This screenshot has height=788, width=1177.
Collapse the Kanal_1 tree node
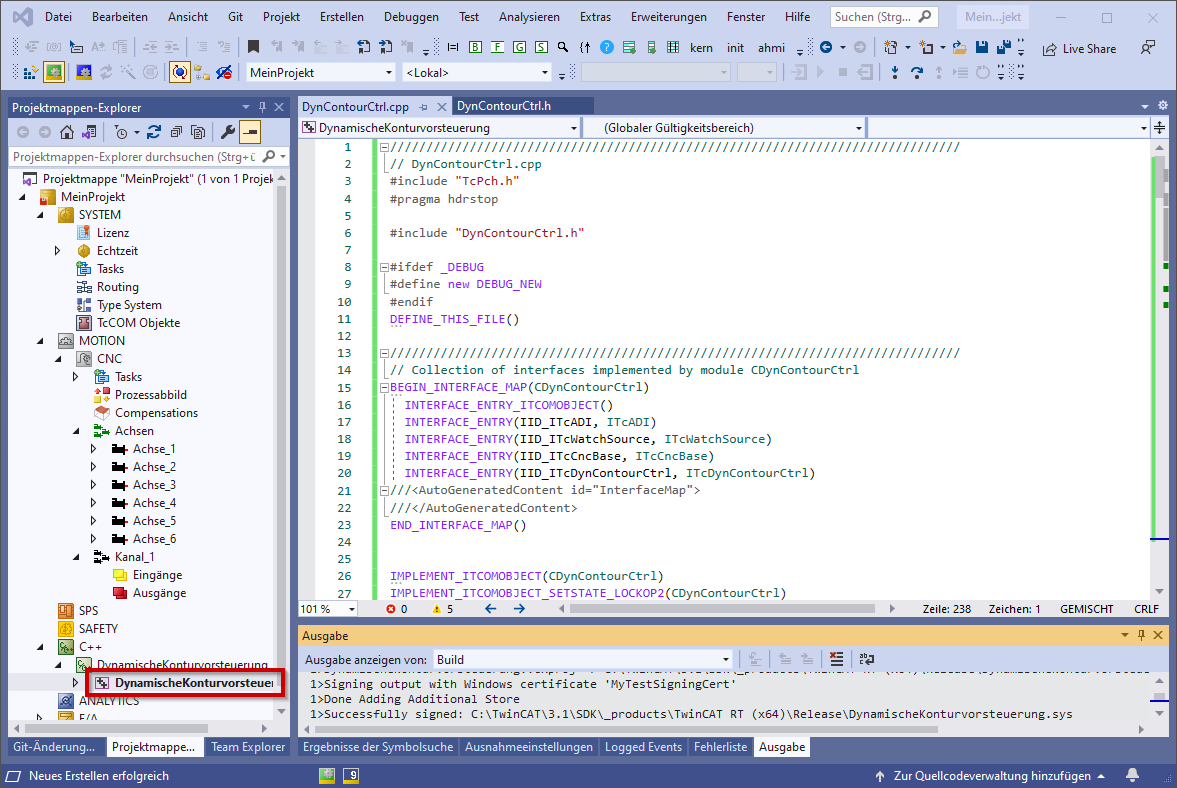[x=76, y=557]
